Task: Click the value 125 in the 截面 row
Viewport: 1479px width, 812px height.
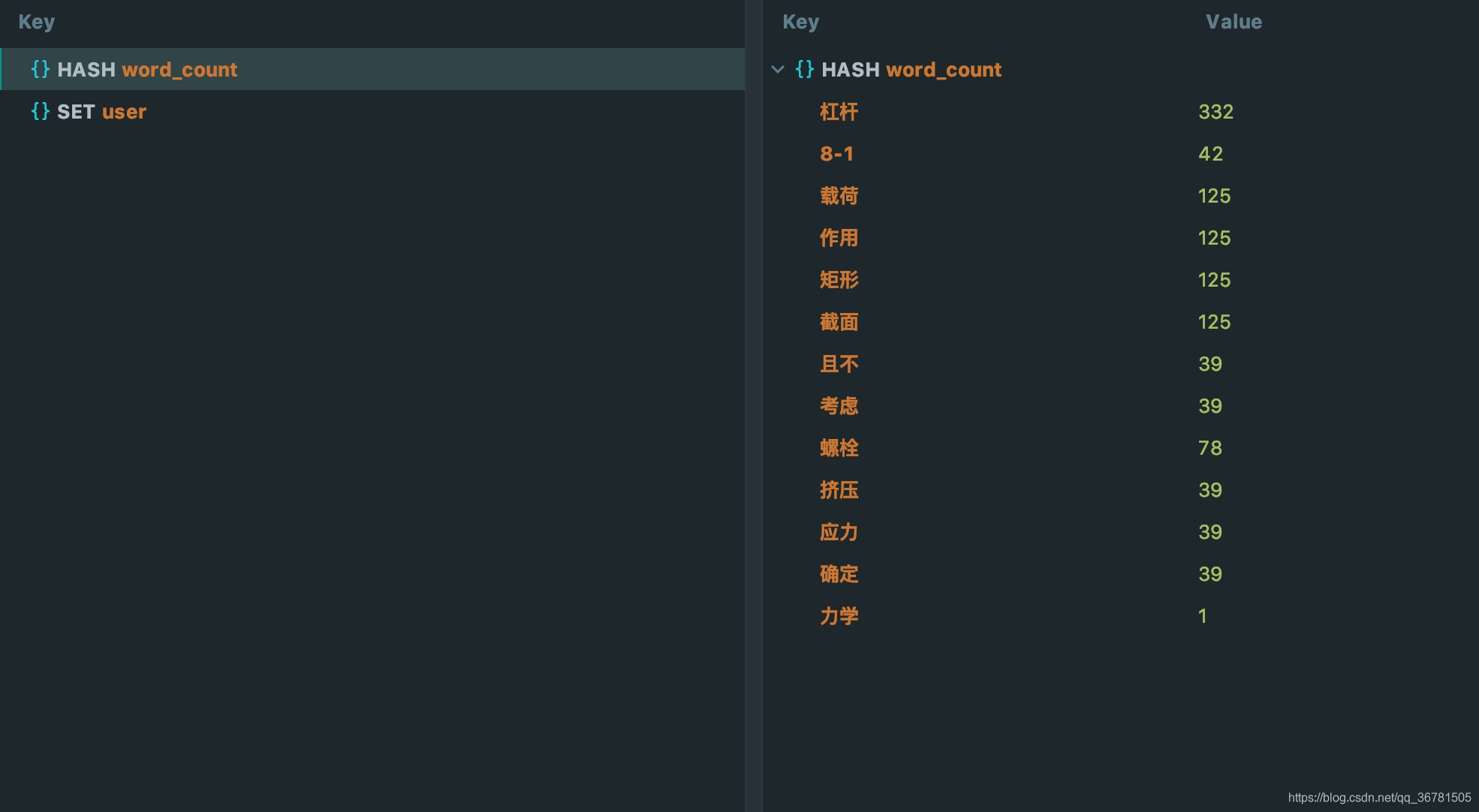Action: click(1214, 322)
